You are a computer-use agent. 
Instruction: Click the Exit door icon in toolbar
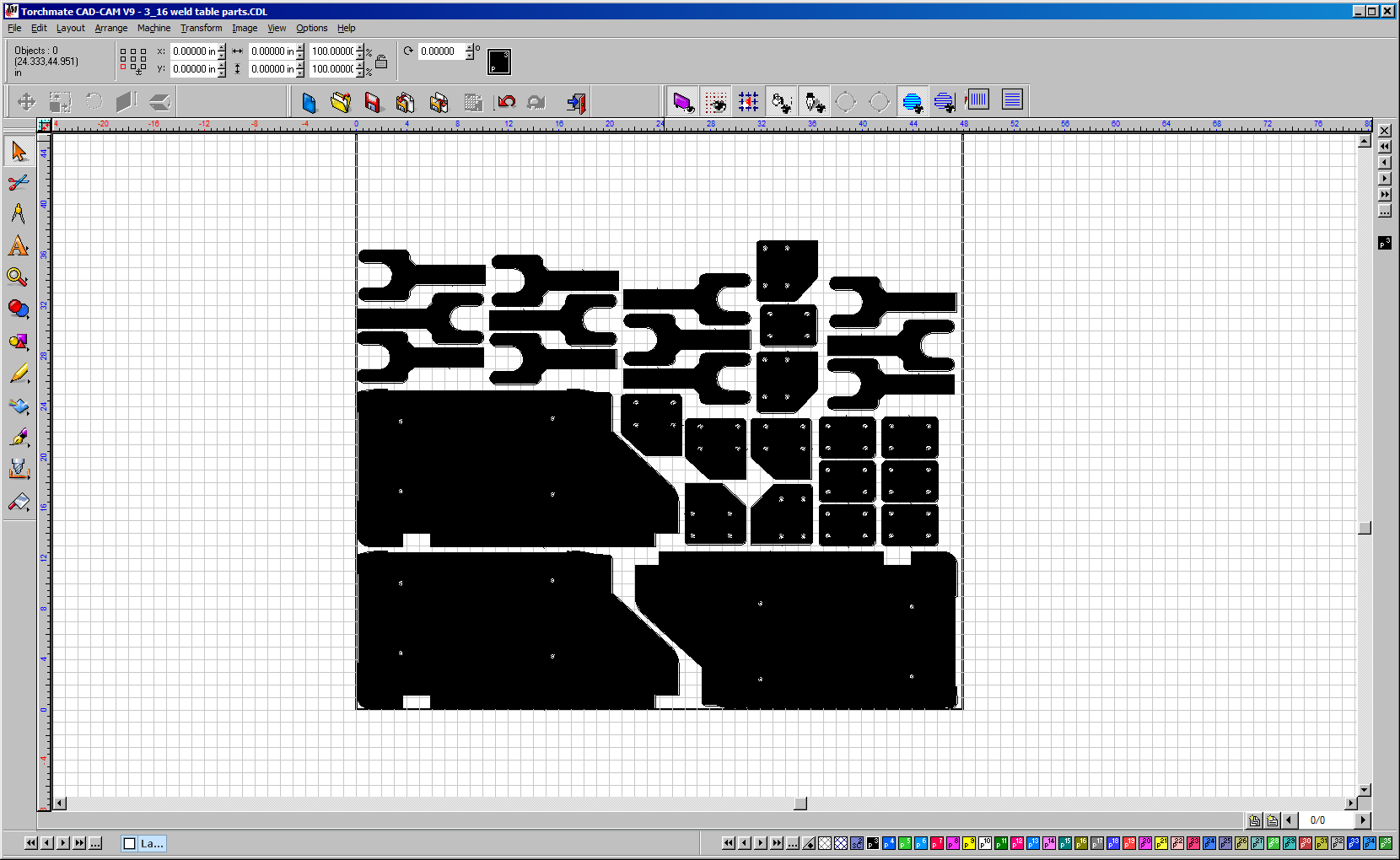coord(577,102)
